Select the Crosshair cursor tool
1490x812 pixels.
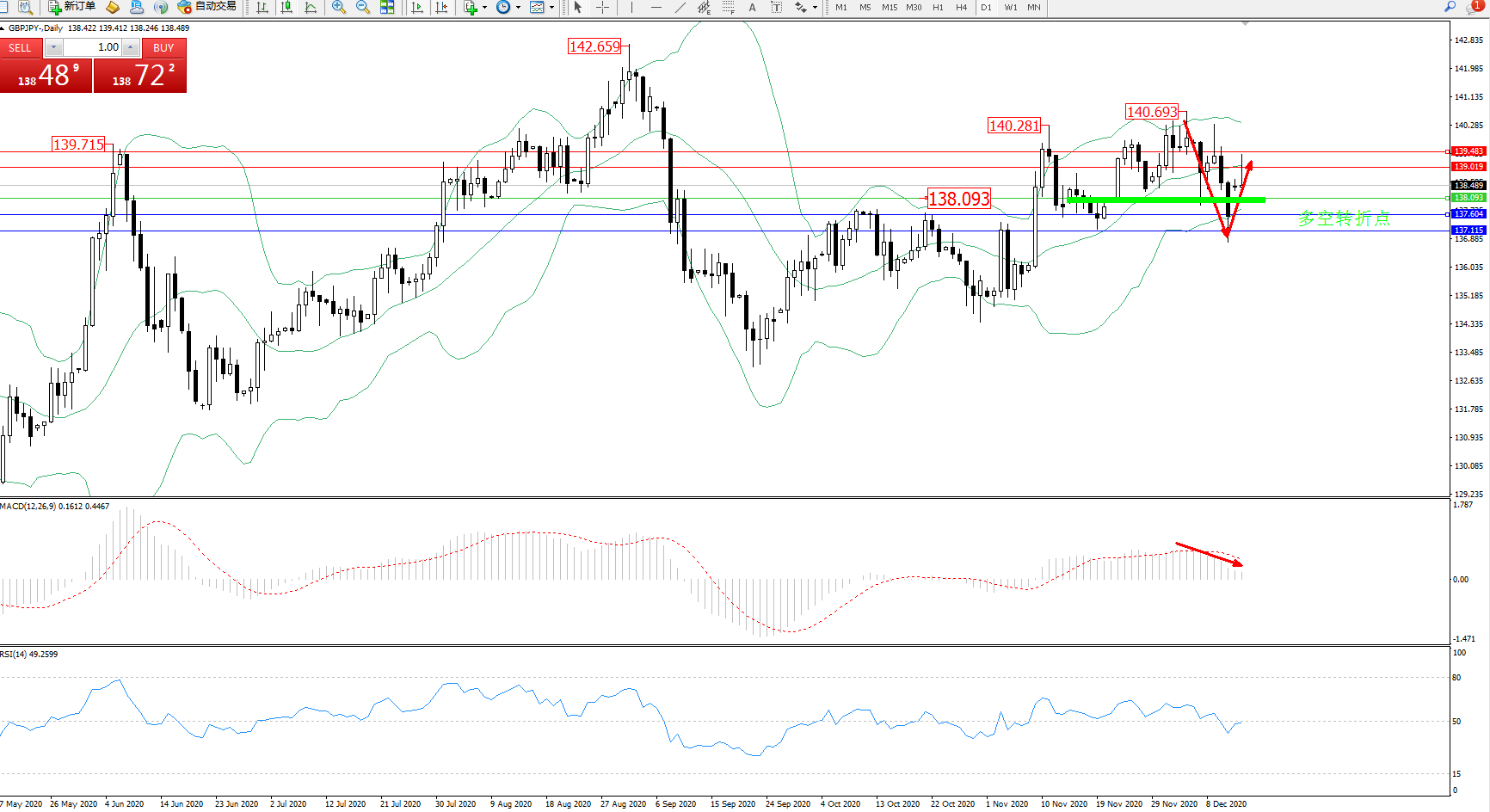(602, 7)
